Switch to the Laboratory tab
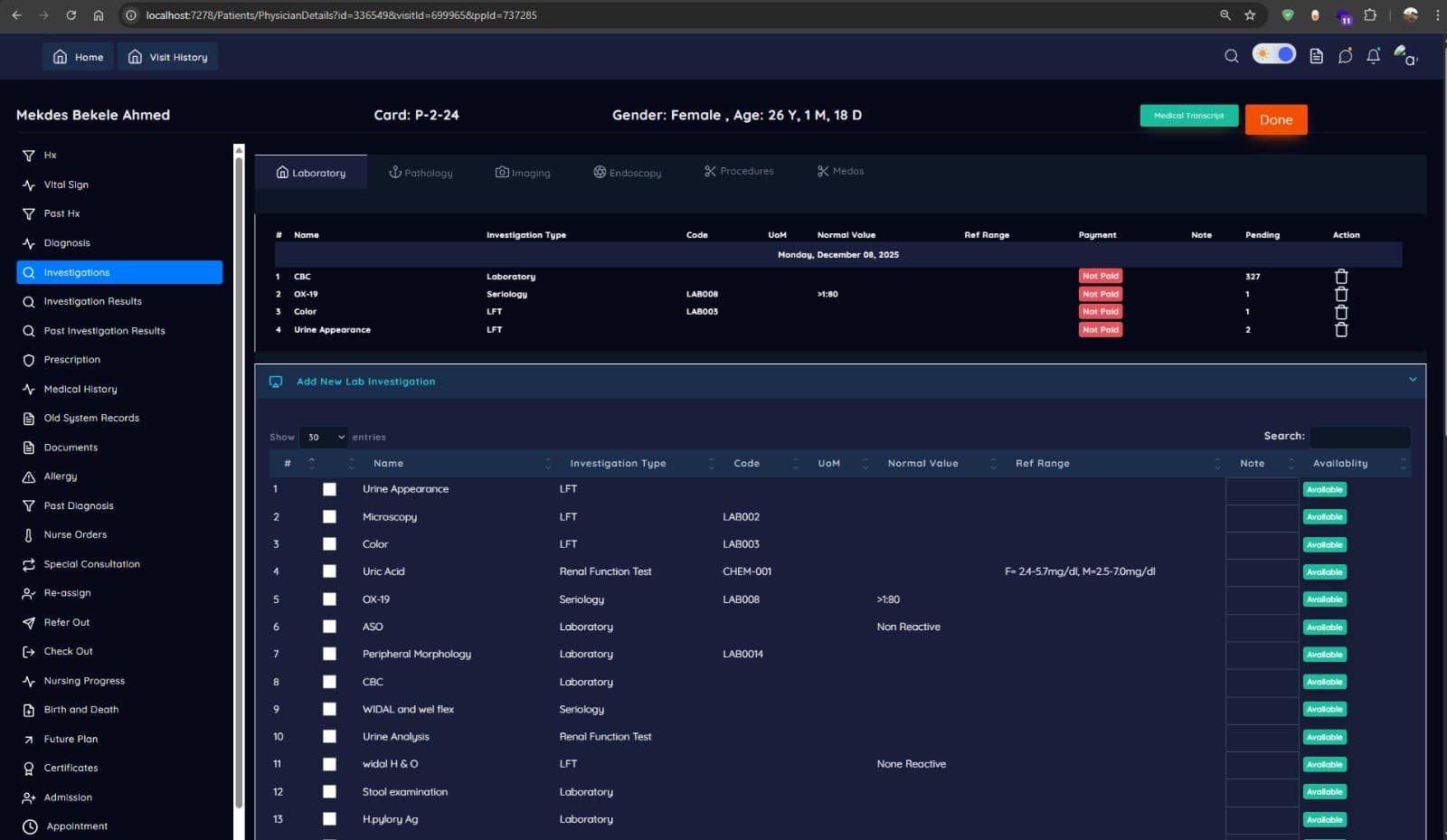The width and height of the screenshot is (1447, 840). pos(311,172)
